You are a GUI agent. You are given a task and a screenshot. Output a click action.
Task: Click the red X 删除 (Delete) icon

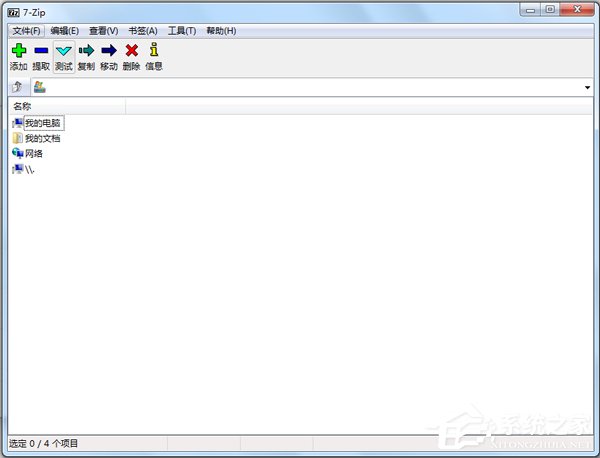[x=131, y=51]
